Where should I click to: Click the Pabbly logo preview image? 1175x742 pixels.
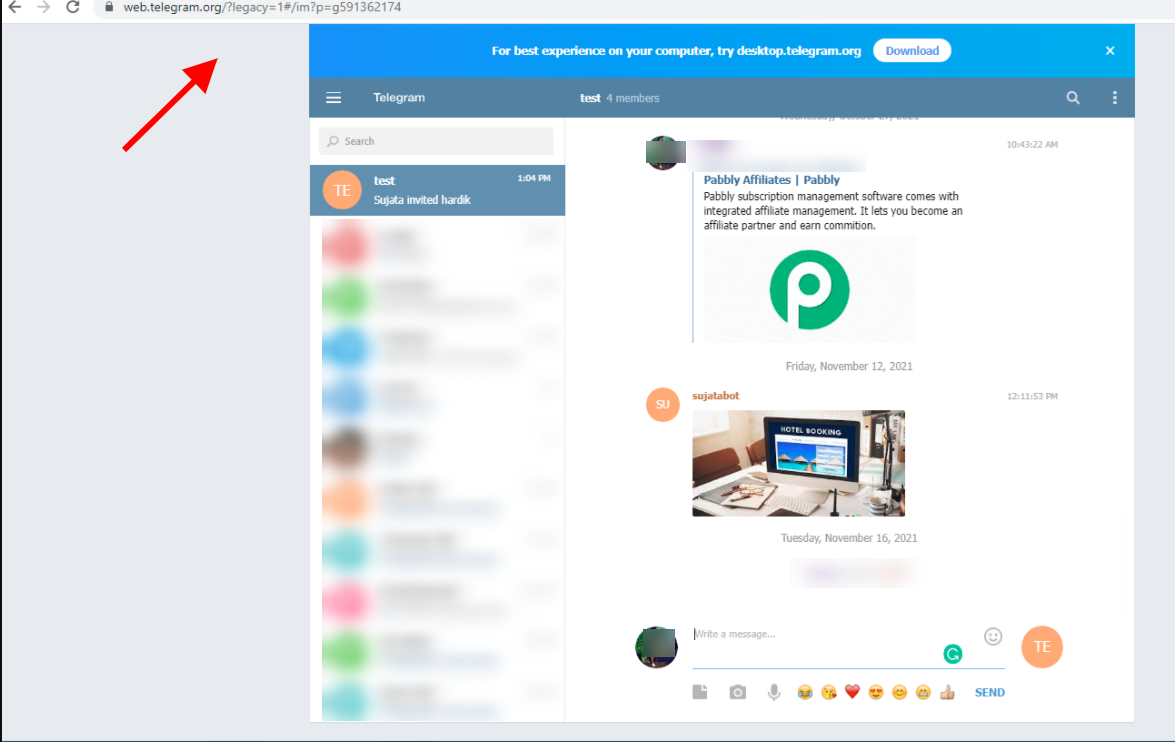coord(809,290)
